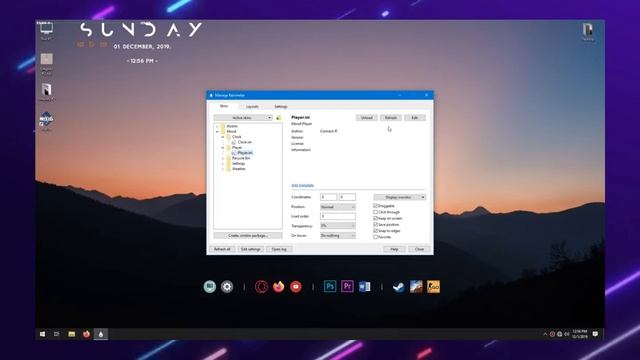Screen dimensions: 640x360
Task: Open the Position dropdown set to Normal
Action: point(338,207)
